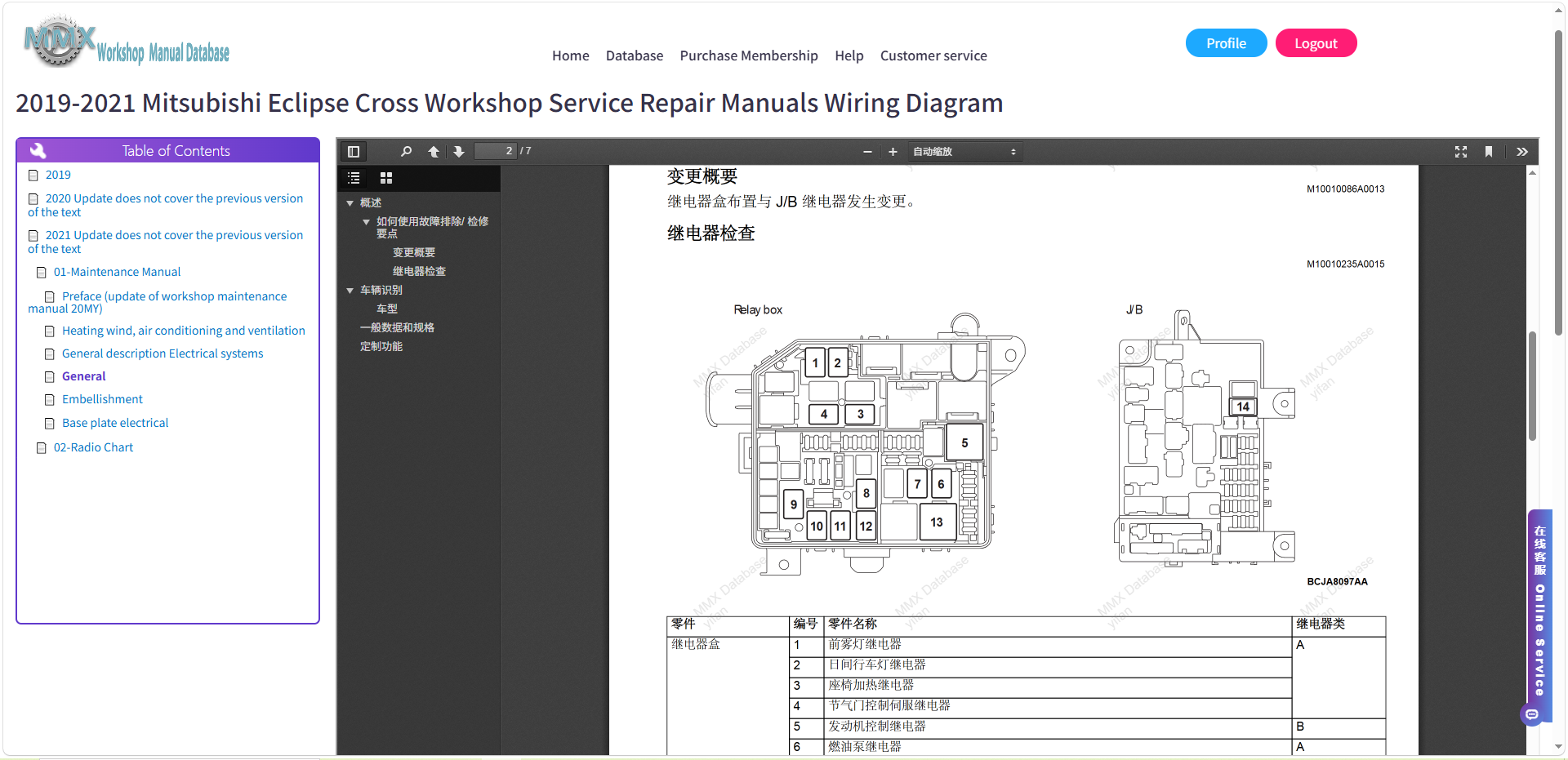Open the Online Service chat widget
This screenshot has height=760, width=1568.
pos(1539,616)
